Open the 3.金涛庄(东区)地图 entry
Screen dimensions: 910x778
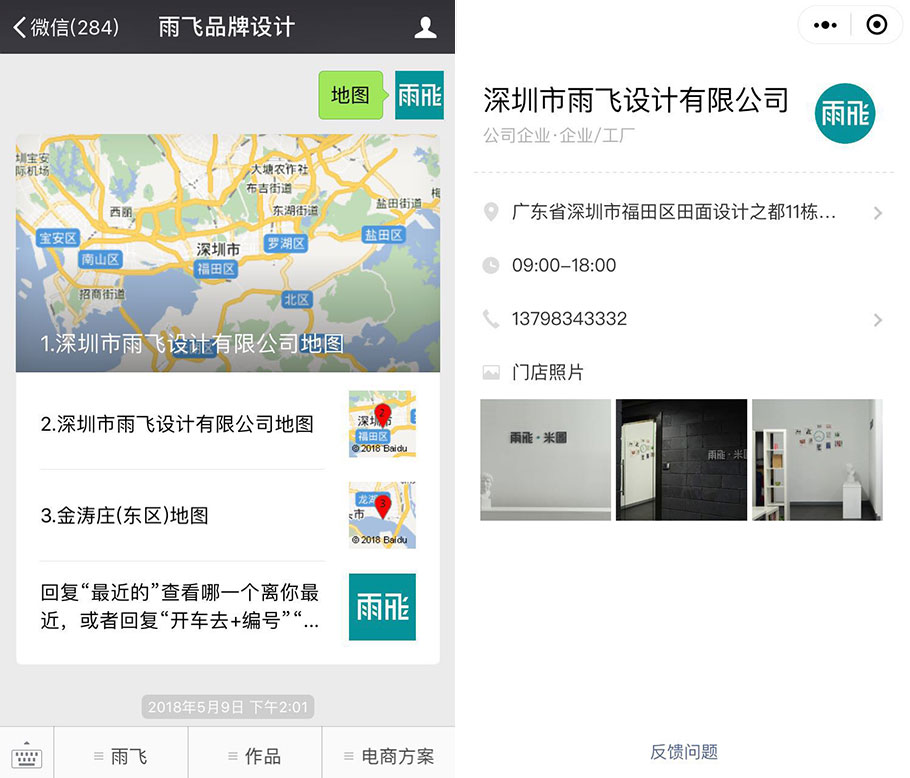tap(228, 515)
